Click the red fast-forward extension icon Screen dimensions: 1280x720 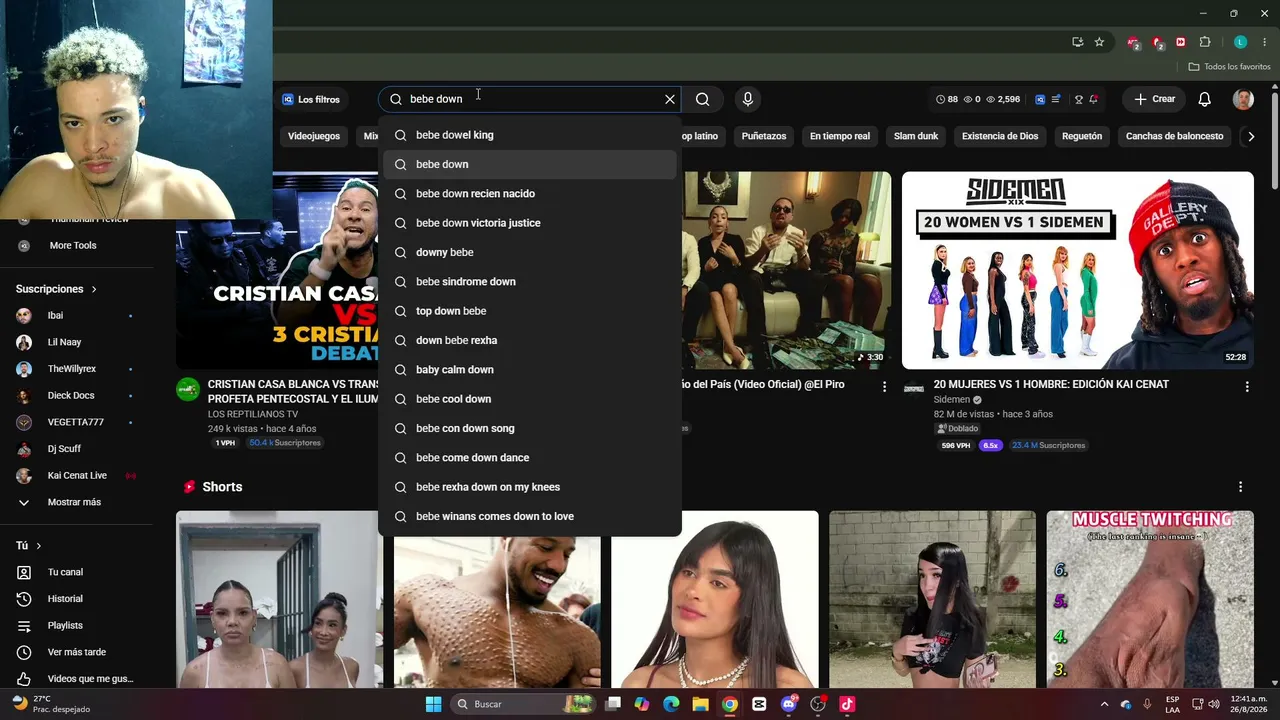1181,42
